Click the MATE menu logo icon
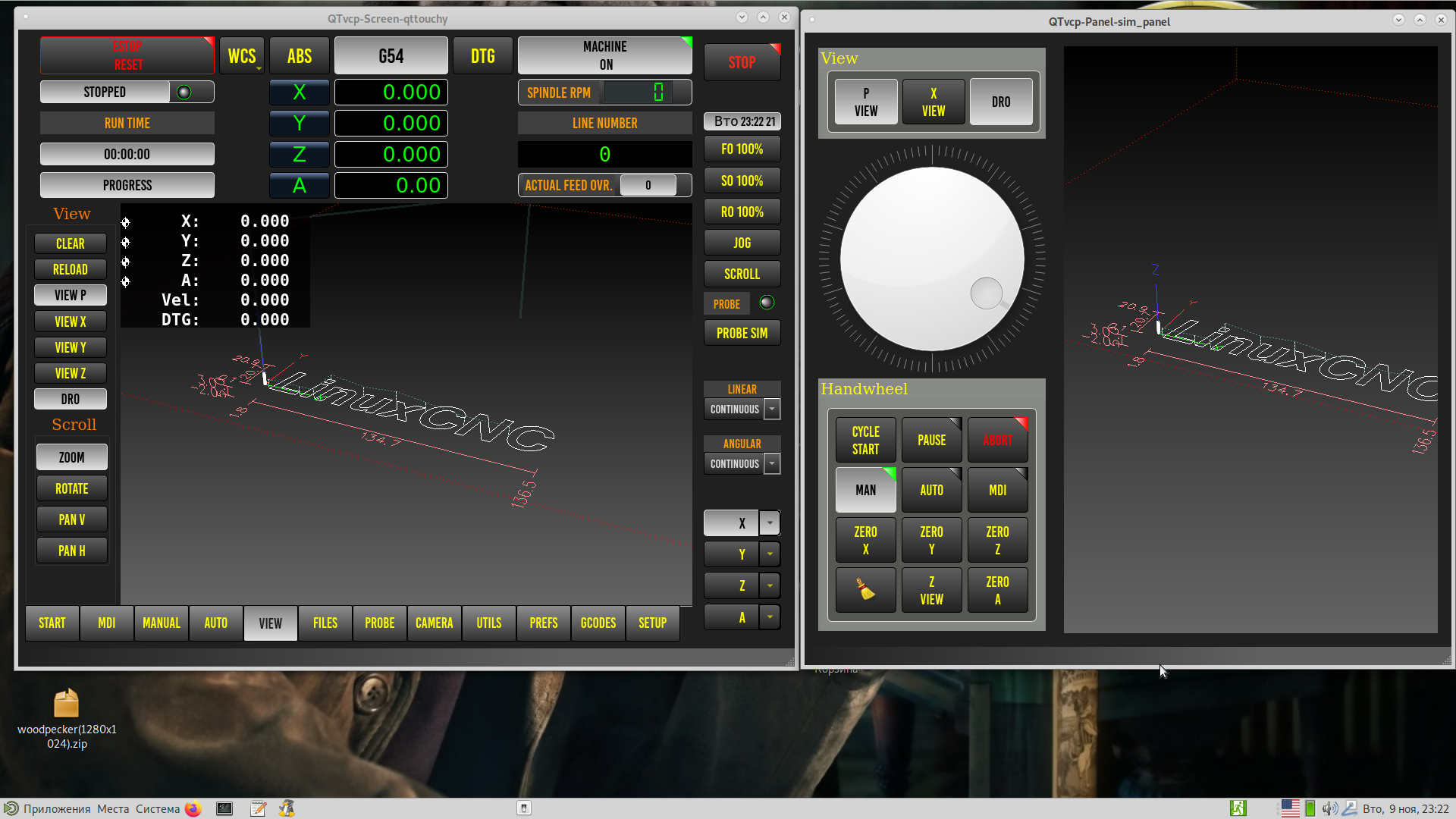Viewport: 1456px width, 819px height. (x=11, y=808)
